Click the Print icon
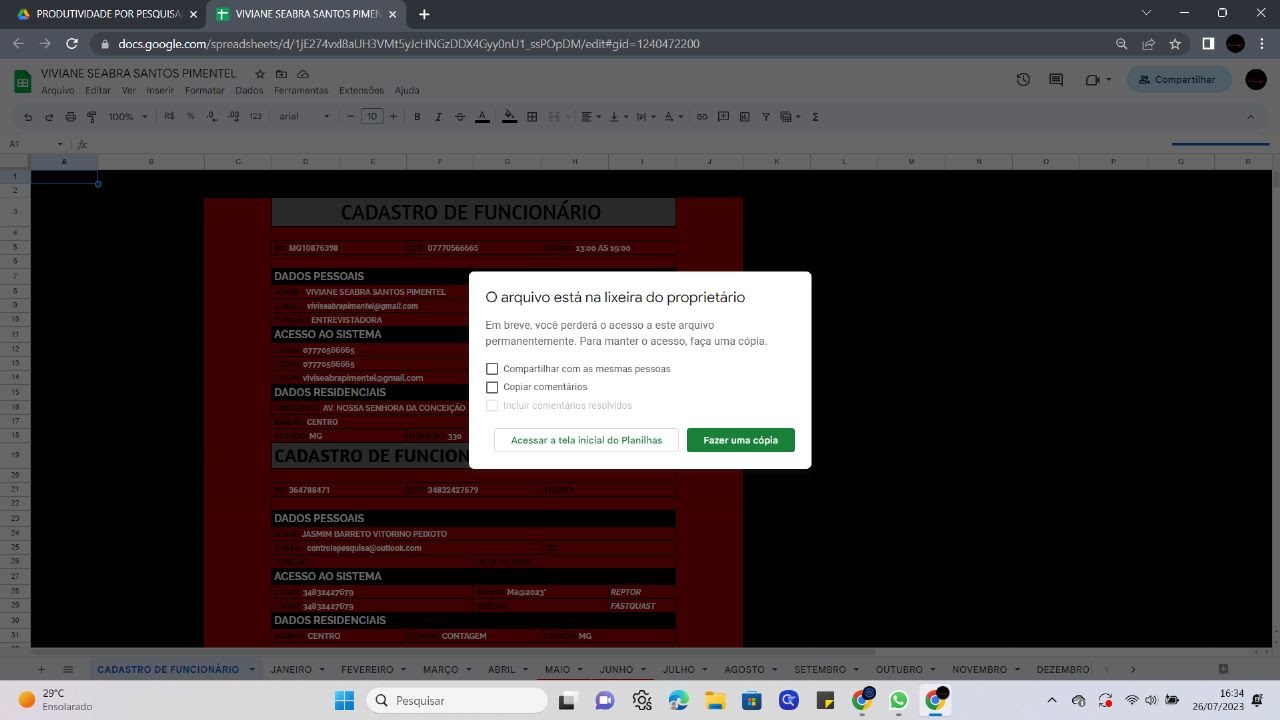The height and width of the screenshot is (720, 1280). click(x=70, y=117)
